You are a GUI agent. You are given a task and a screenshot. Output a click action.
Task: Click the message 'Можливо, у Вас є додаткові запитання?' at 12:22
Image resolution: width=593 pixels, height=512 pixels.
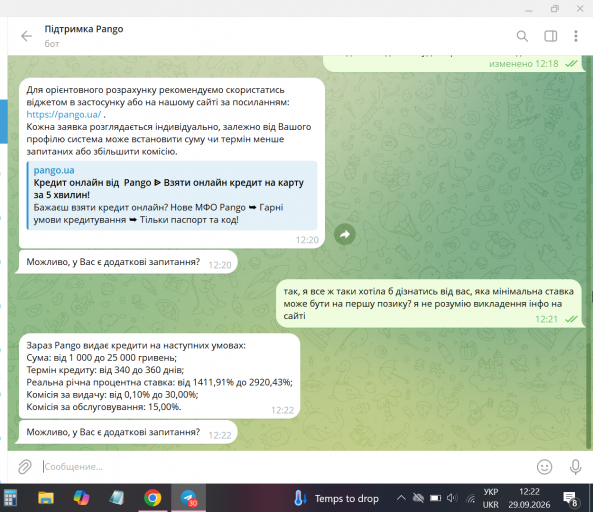126,432
